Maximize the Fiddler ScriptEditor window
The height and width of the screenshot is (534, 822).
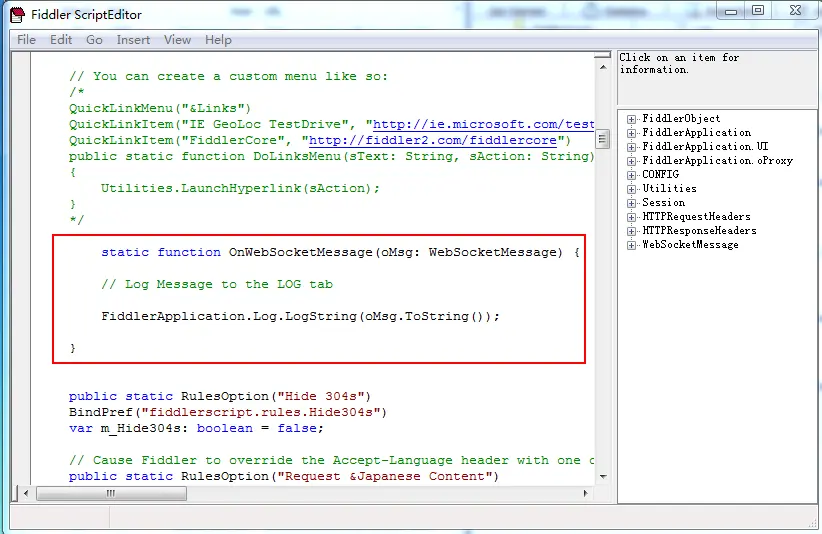click(x=758, y=10)
